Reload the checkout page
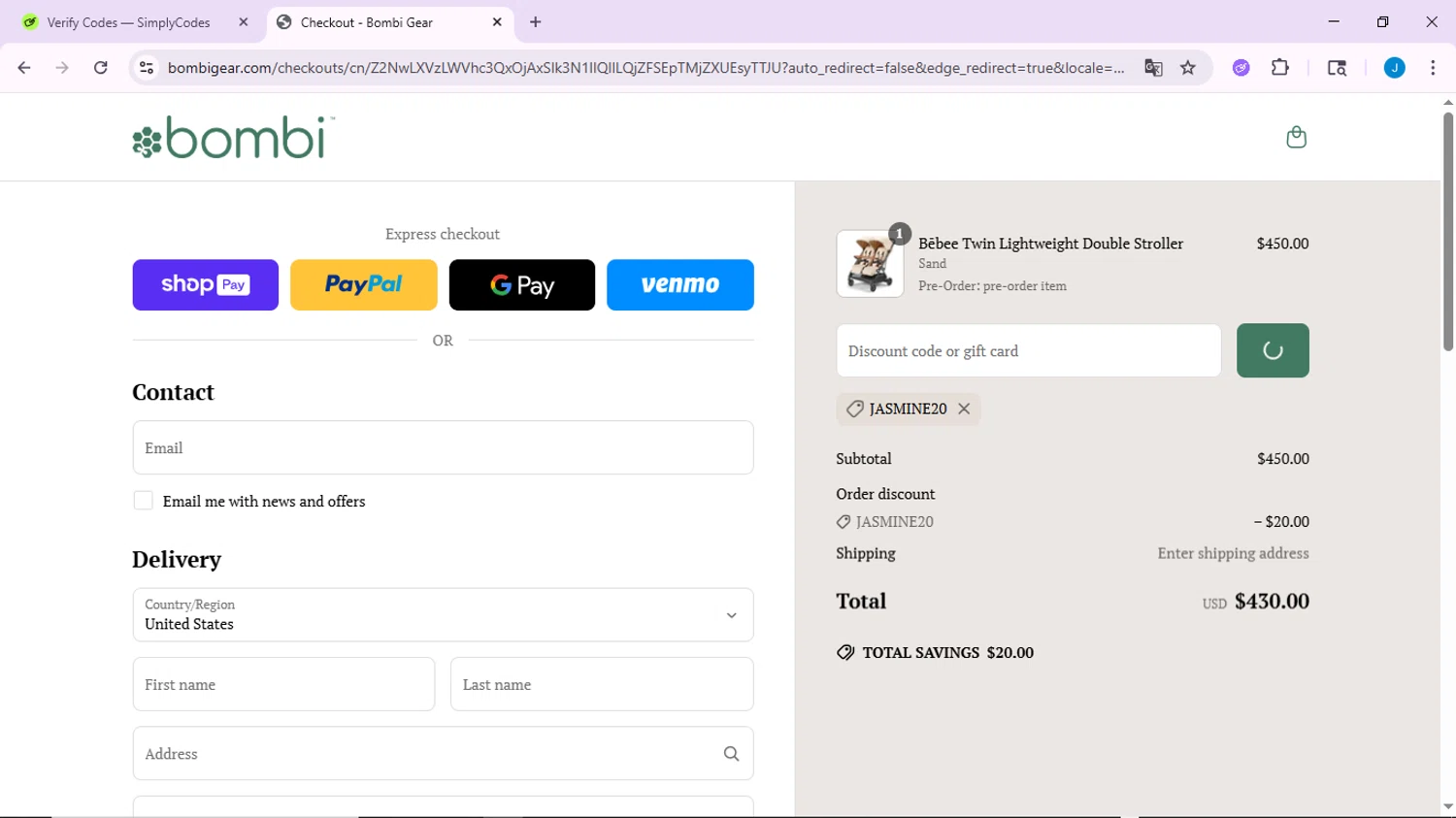The width and height of the screenshot is (1456, 818). [101, 68]
